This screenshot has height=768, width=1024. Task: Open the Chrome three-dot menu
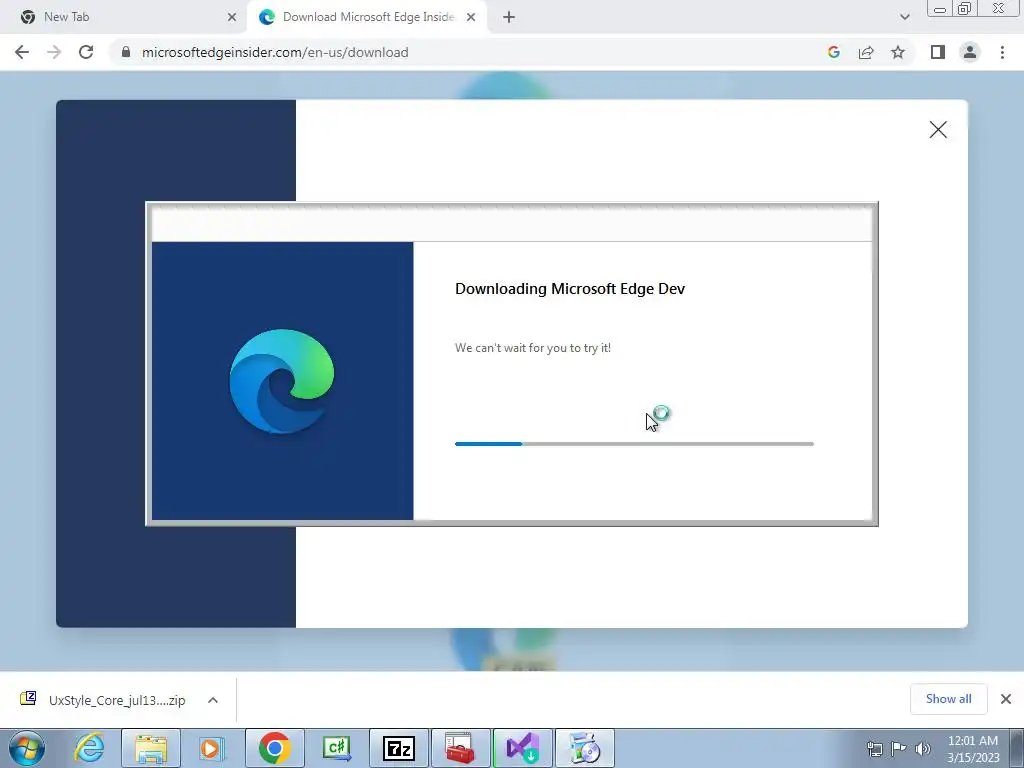pos(1002,52)
